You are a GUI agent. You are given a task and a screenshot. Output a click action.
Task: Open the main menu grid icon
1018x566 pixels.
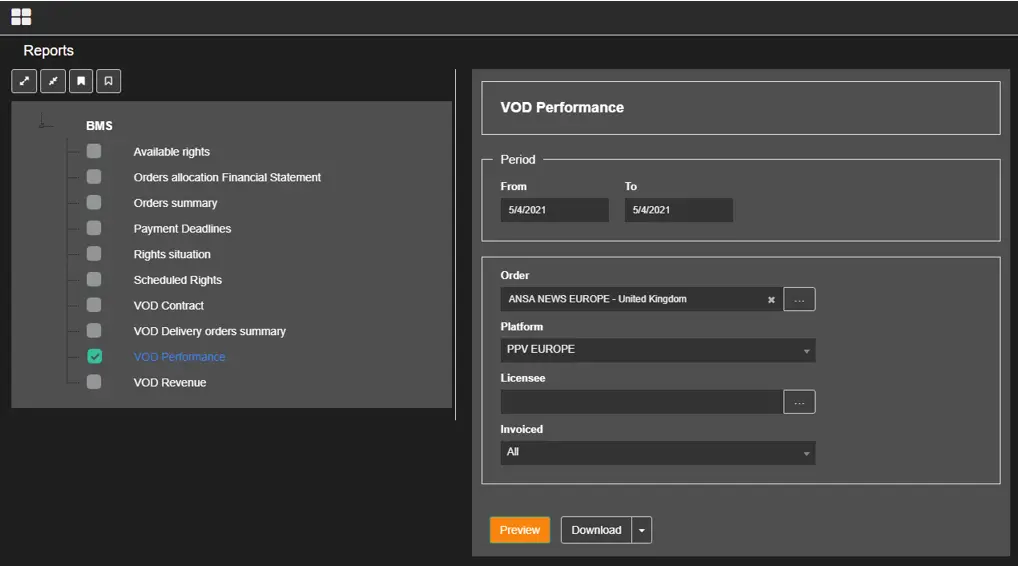[x=21, y=16]
